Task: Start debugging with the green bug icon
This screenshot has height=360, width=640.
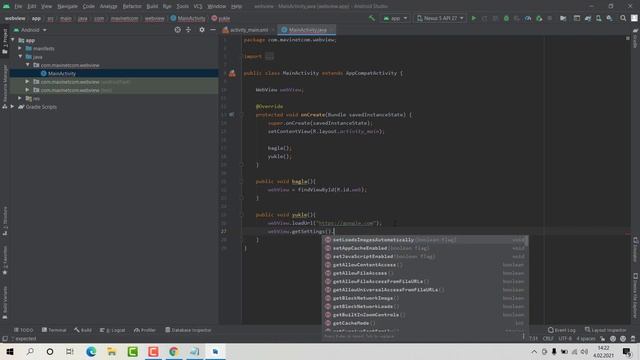Action: (506, 18)
